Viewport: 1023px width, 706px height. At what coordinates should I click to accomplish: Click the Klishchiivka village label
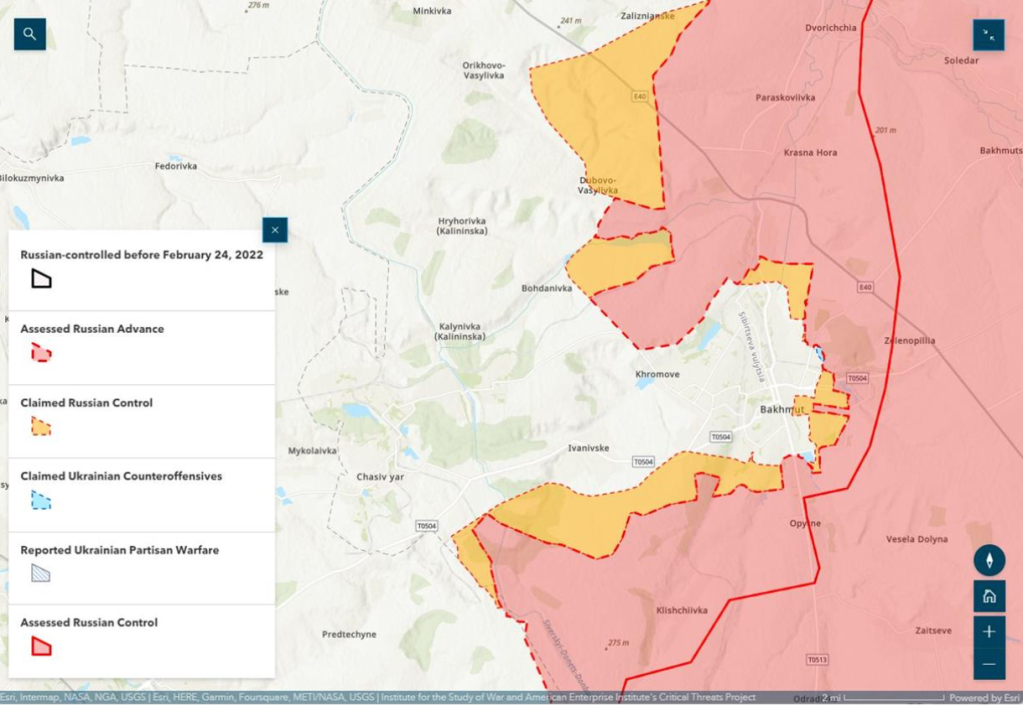coord(682,610)
